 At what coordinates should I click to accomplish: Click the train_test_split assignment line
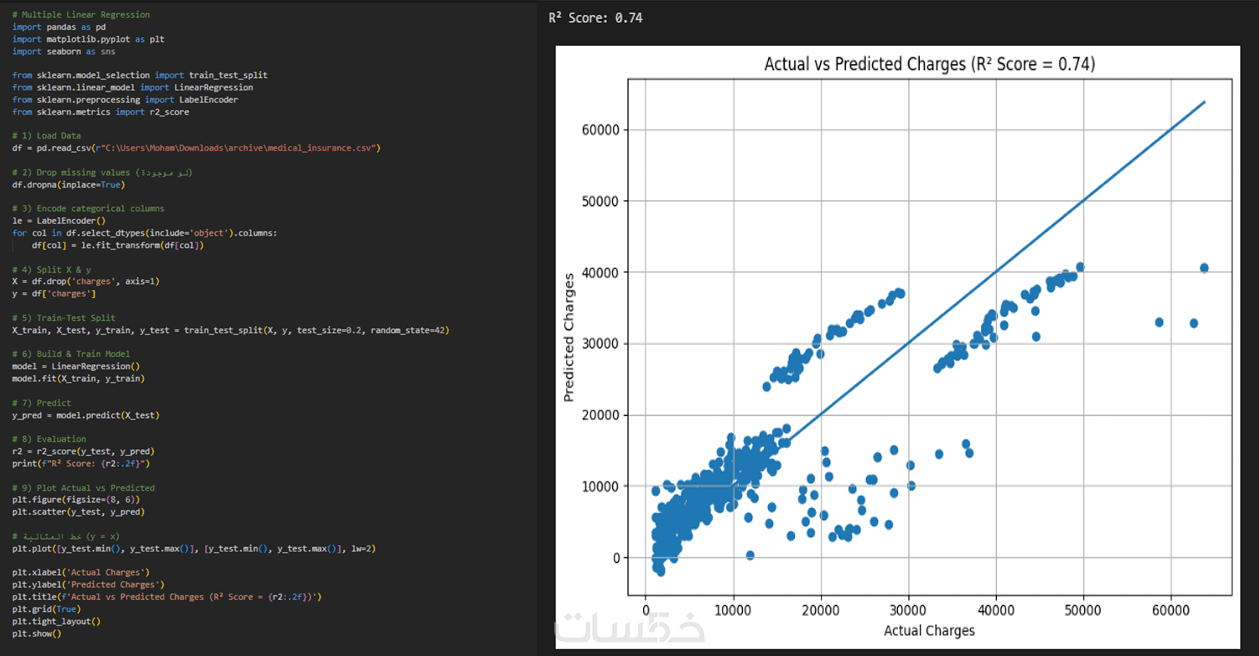pyautogui.click(x=230, y=330)
